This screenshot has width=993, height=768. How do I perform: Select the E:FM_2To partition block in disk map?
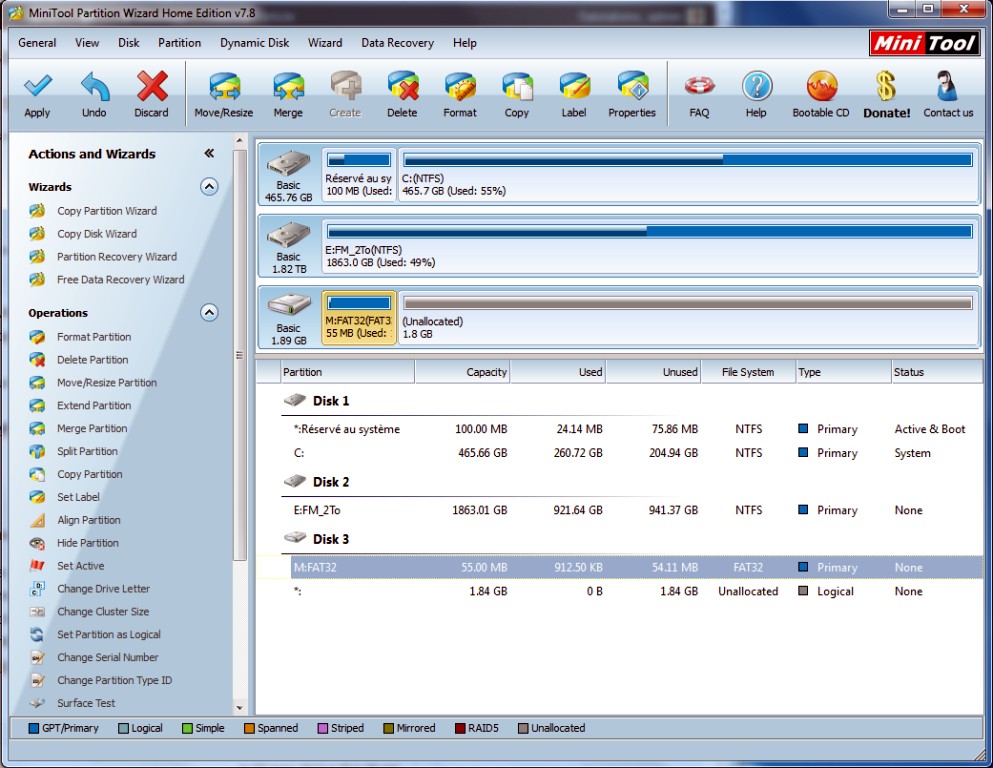[650, 246]
